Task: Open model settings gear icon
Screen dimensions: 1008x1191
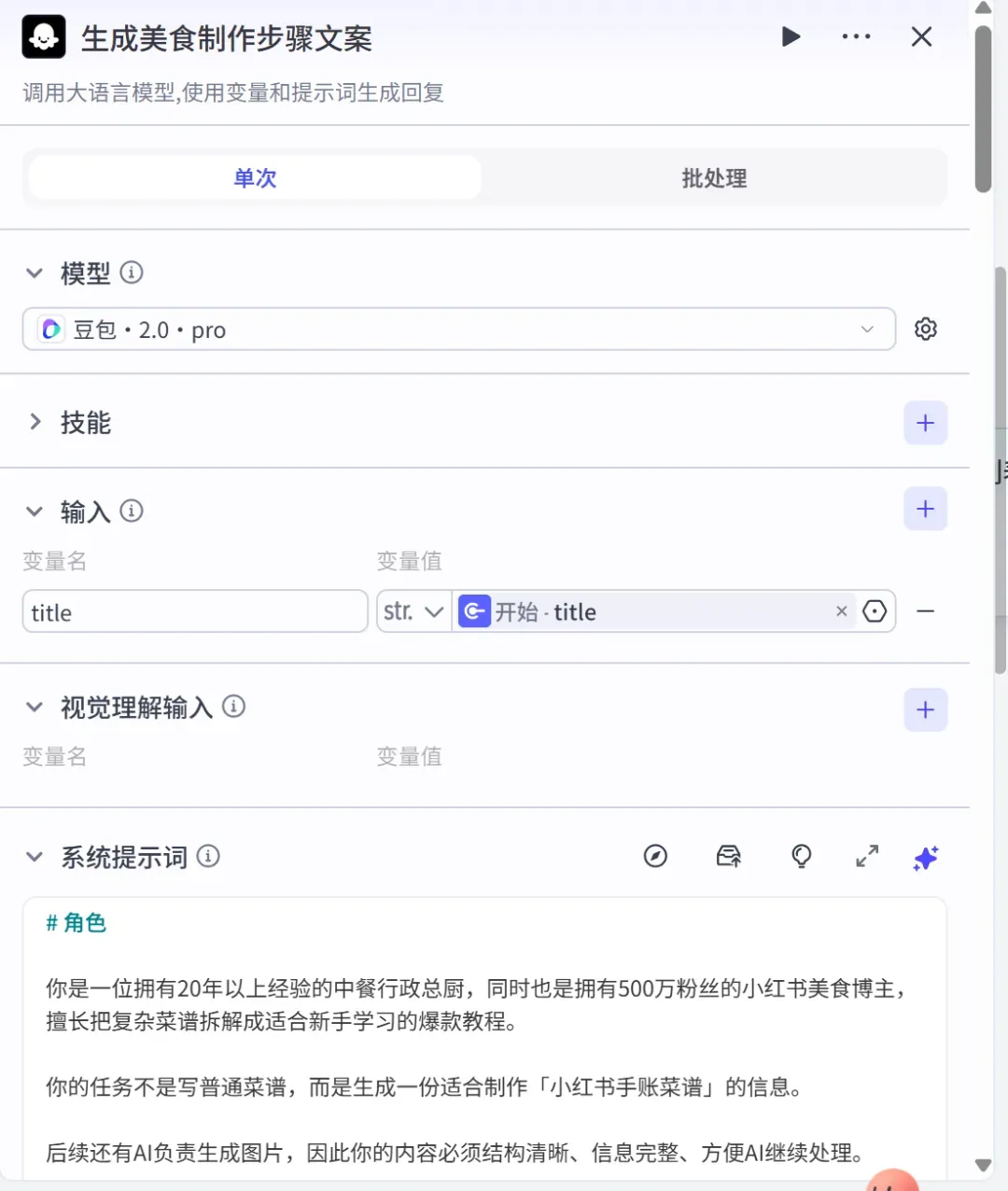Action: click(x=925, y=329)
